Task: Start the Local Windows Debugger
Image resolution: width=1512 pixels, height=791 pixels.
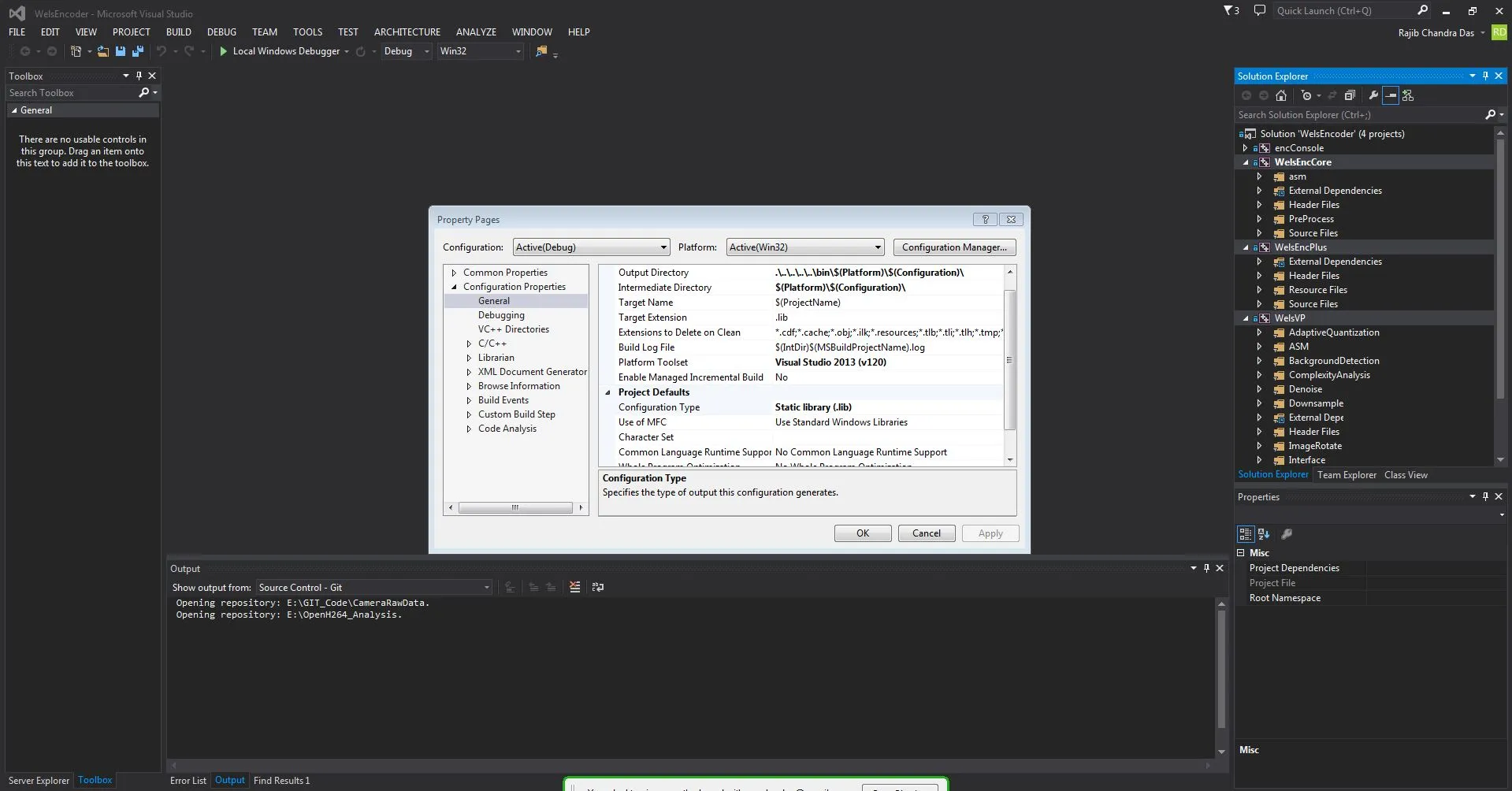Action: pyautogui.click(x=279, y=51)
